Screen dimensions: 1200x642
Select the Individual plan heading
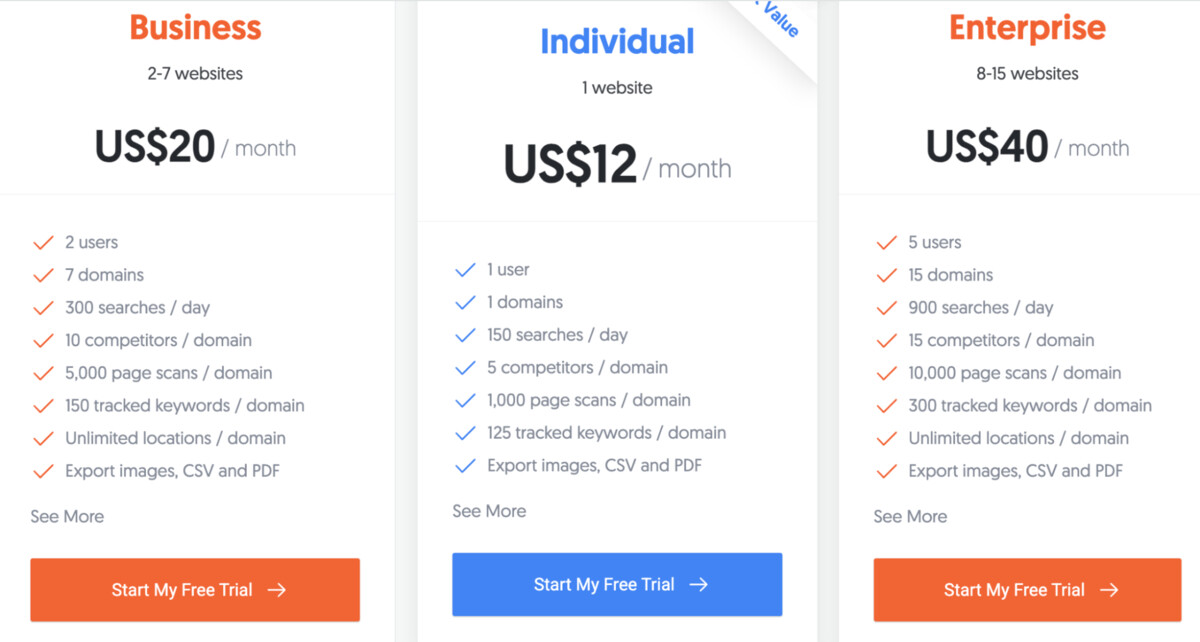[617, 41]
